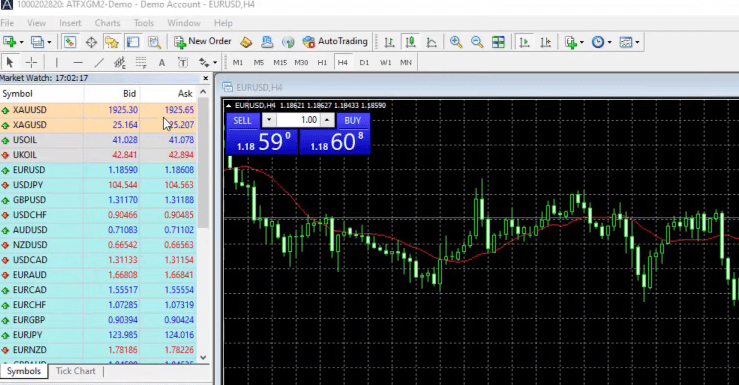Enable AutoTrading

(x=335, y=41)
